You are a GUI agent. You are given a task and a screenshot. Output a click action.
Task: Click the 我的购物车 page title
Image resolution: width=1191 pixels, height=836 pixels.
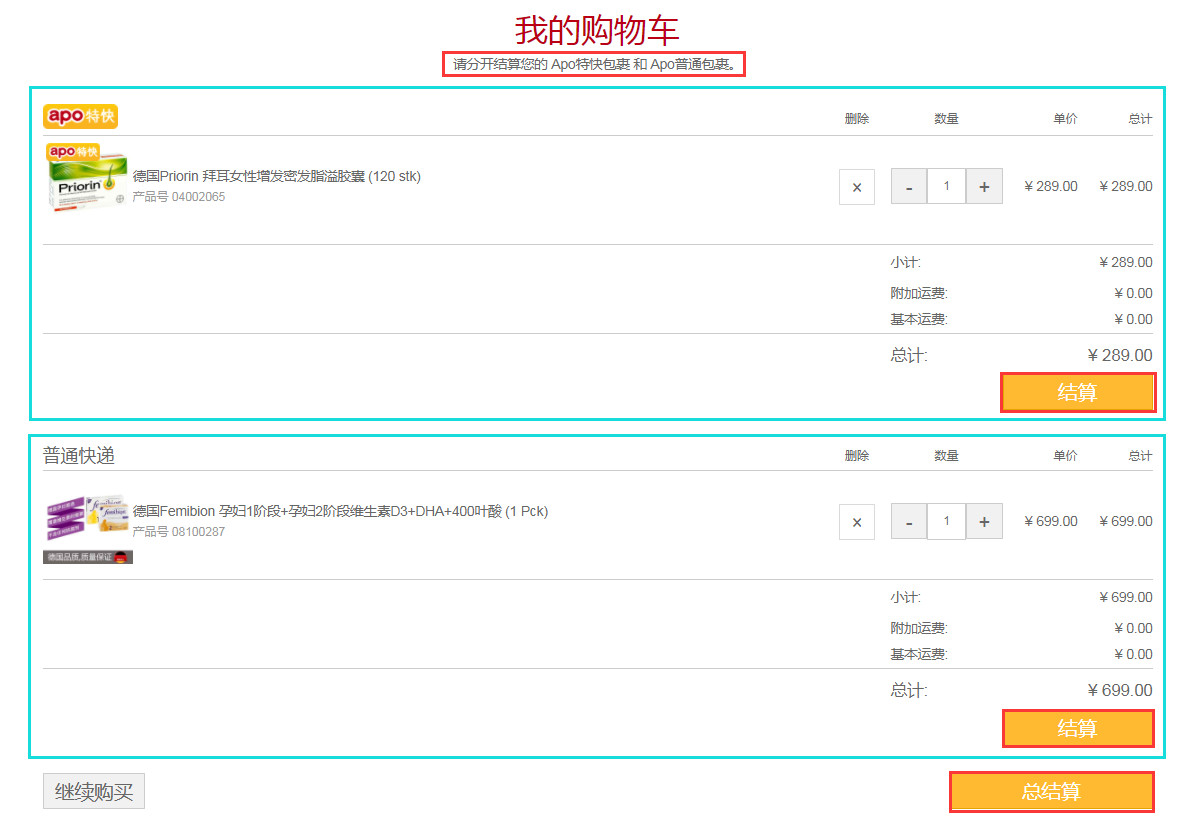(596, 31)
